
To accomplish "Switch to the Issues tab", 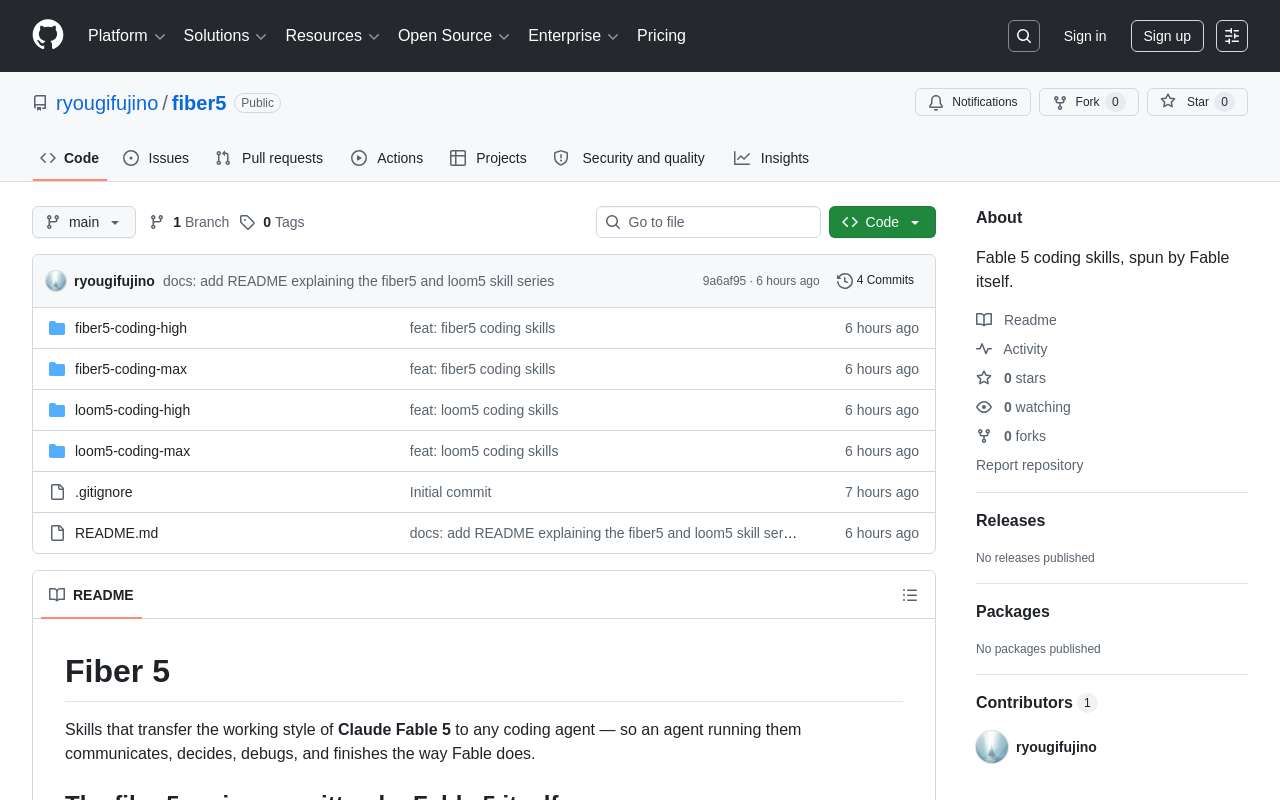I will coord(156,158).
